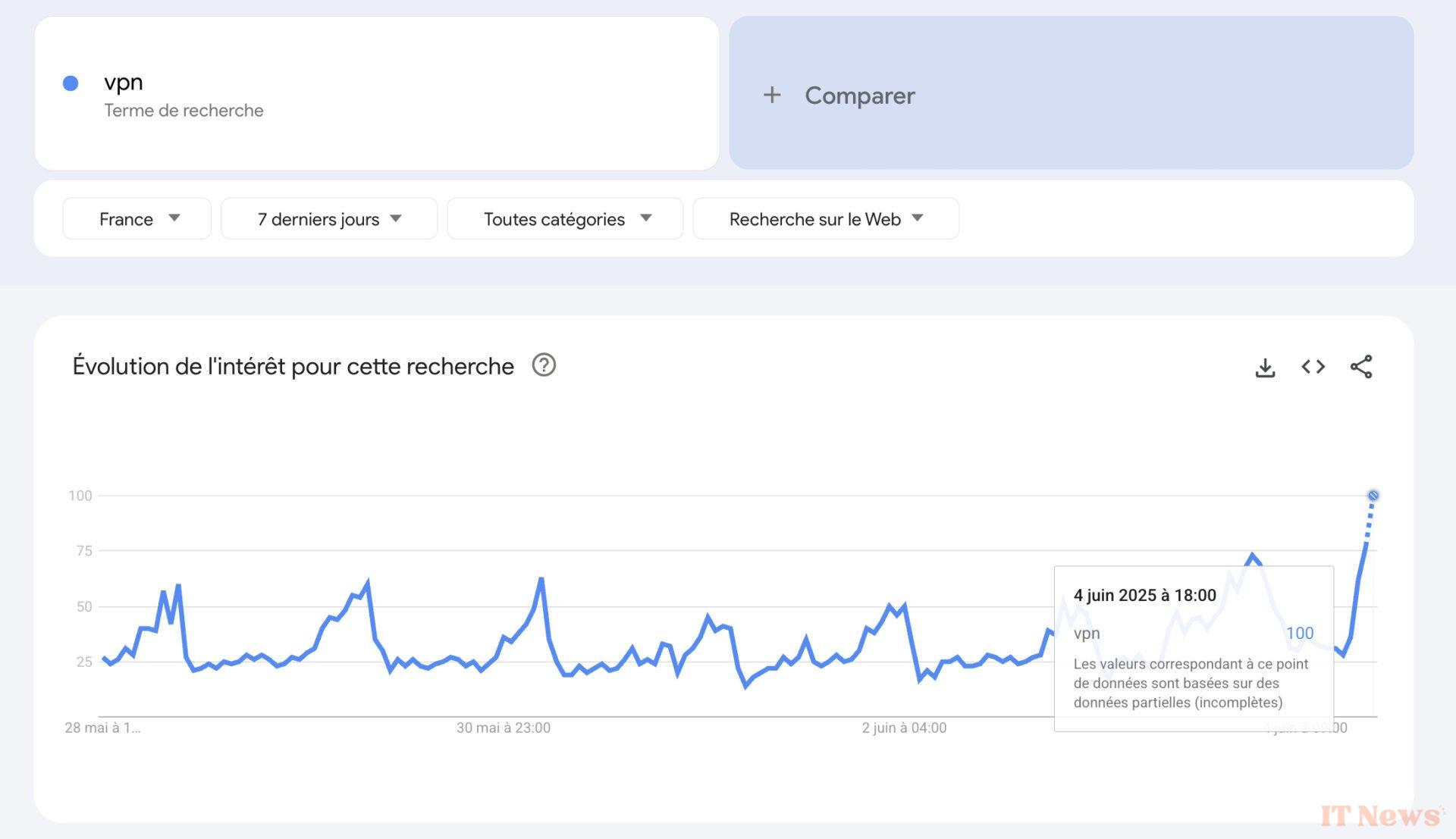Expand the 'Toutes catégories' dropdown

pyautogui.click(x=565, y=219)
